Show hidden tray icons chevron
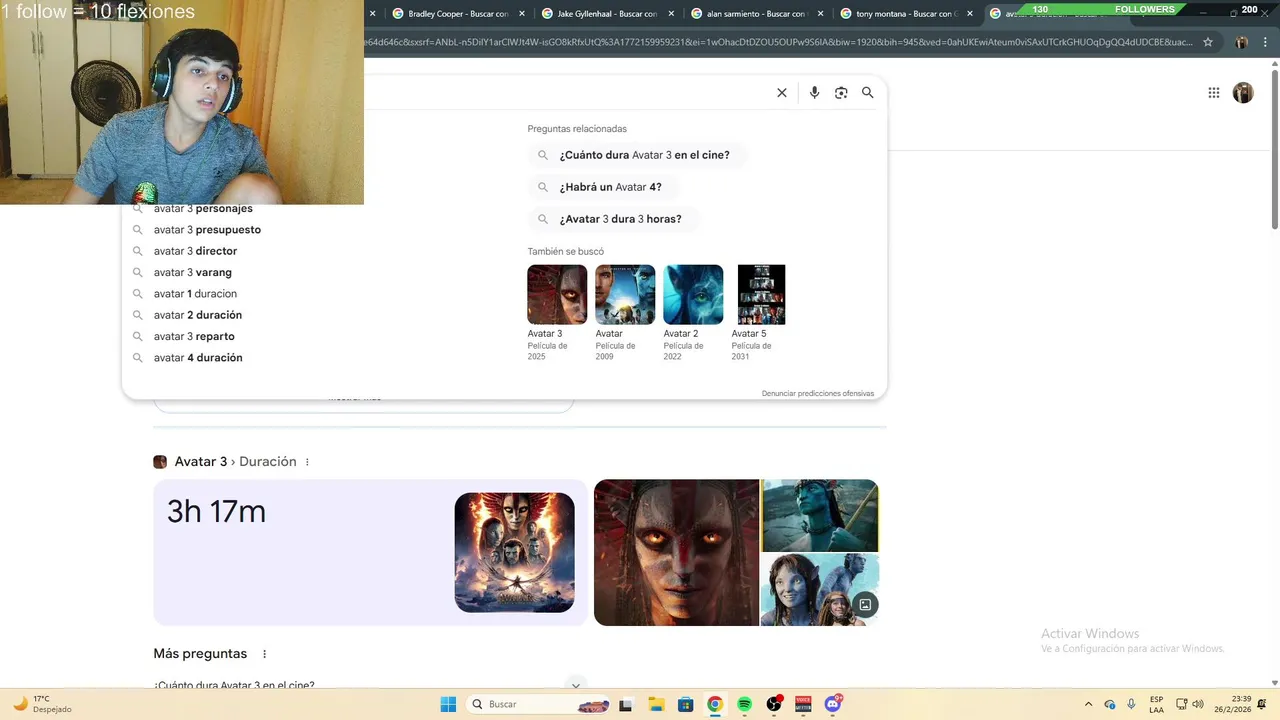 [1089, 704]
